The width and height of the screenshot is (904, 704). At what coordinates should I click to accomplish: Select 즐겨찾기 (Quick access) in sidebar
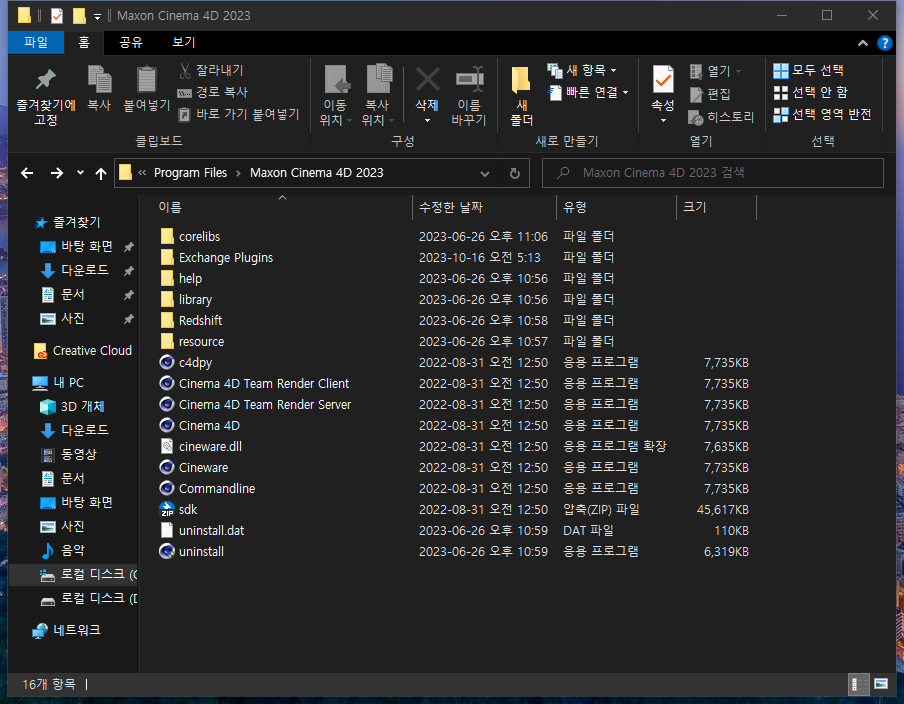67,223
